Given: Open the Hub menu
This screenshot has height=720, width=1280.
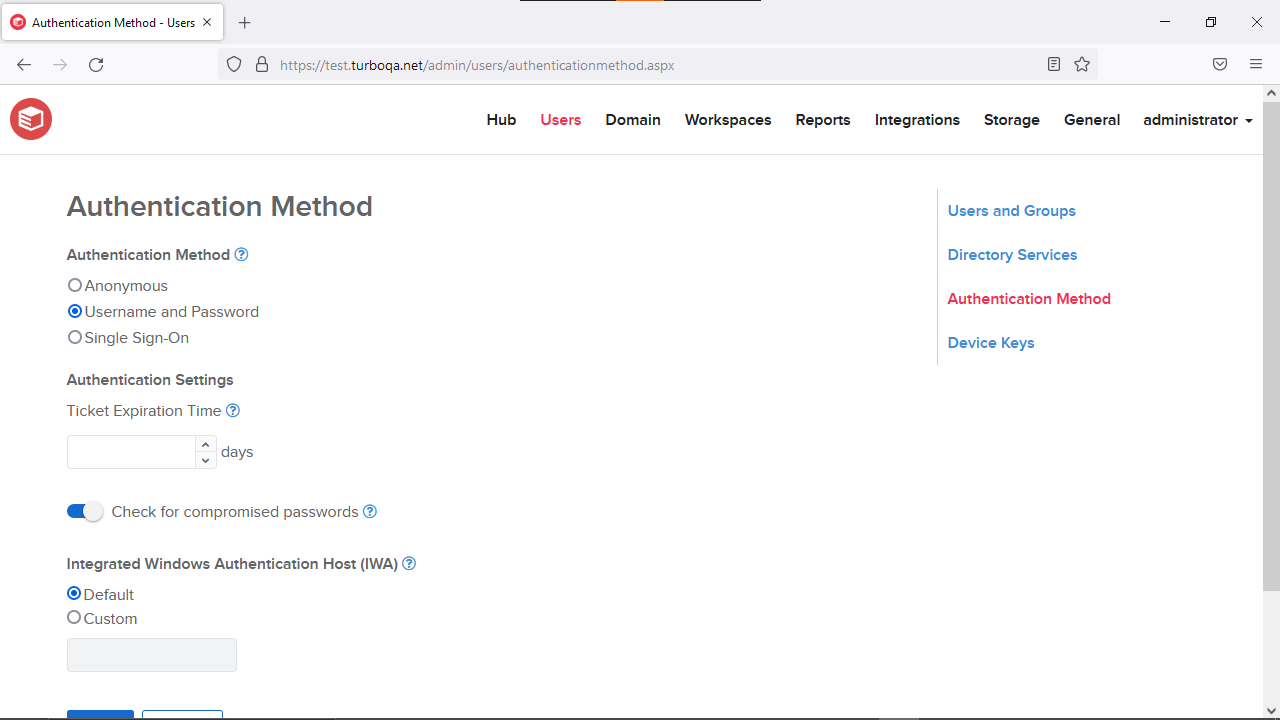Looking at the screenshot, I should pyautogui.click(x=501, y=120).
